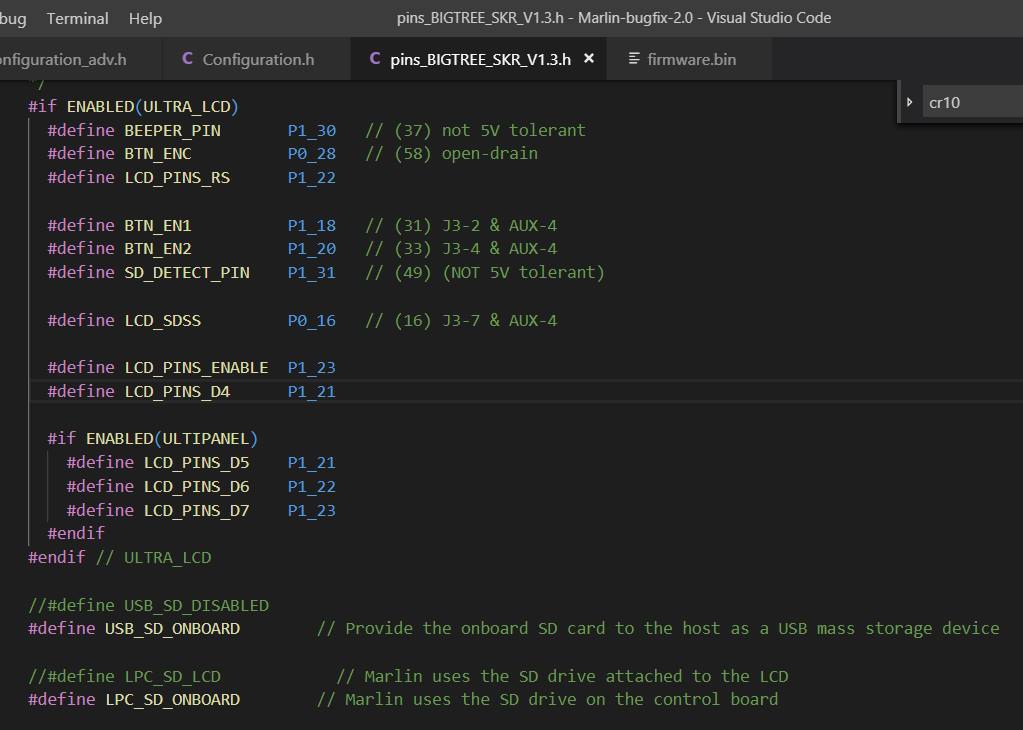Screen dimensions: 1023x730
Task: Open the Terminal menu
Action: pyautogui.click(x=77, y=18)
